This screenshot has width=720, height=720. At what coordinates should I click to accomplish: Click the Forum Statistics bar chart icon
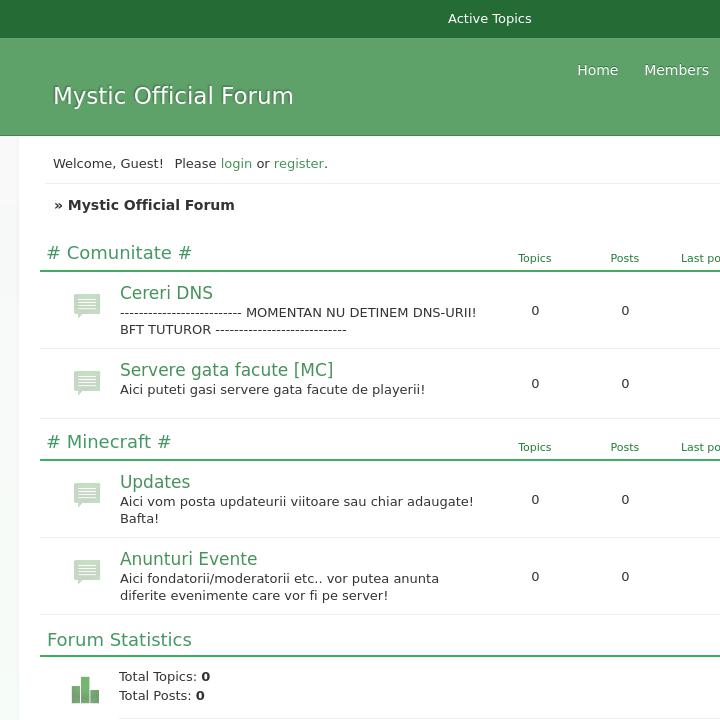click(x=86, y=689)
